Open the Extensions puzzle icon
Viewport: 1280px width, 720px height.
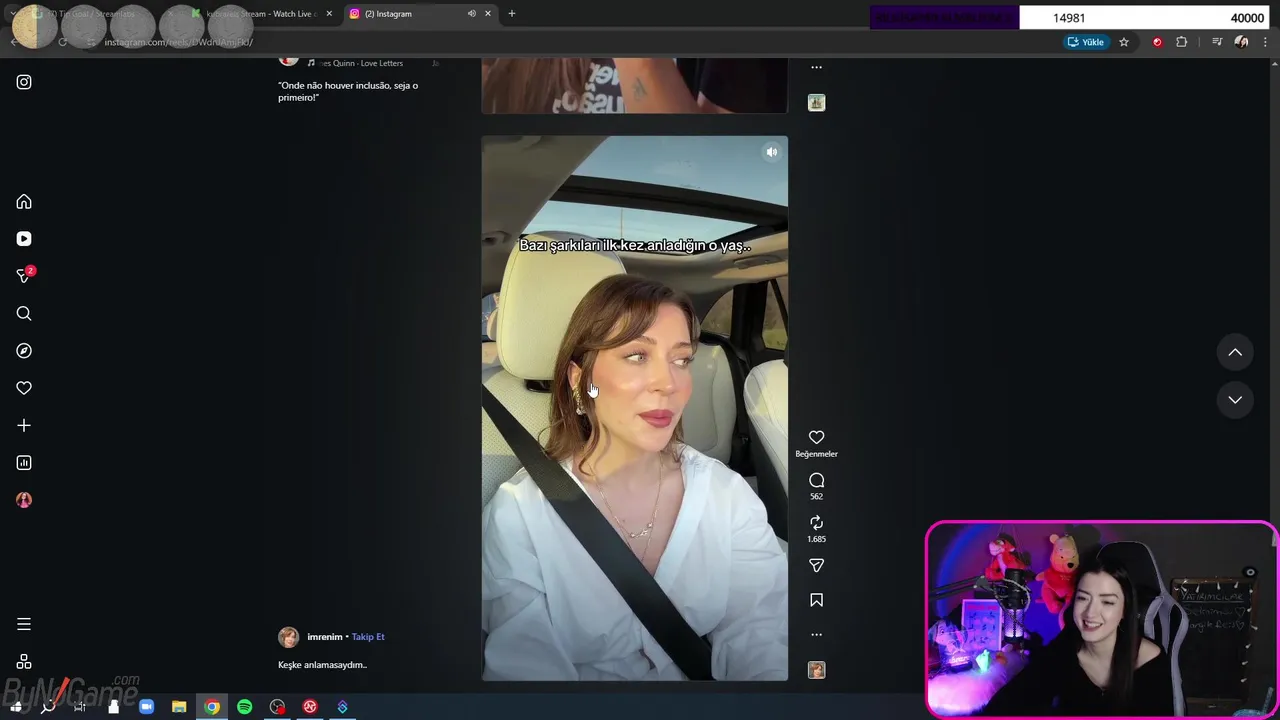pos(1182,42)
